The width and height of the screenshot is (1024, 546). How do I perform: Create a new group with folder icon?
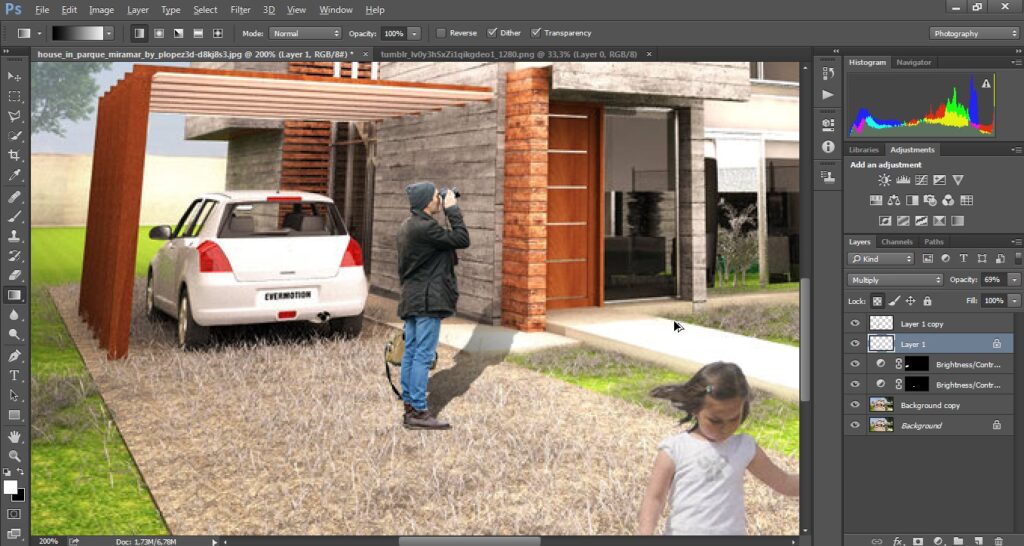tap(957, 540)
